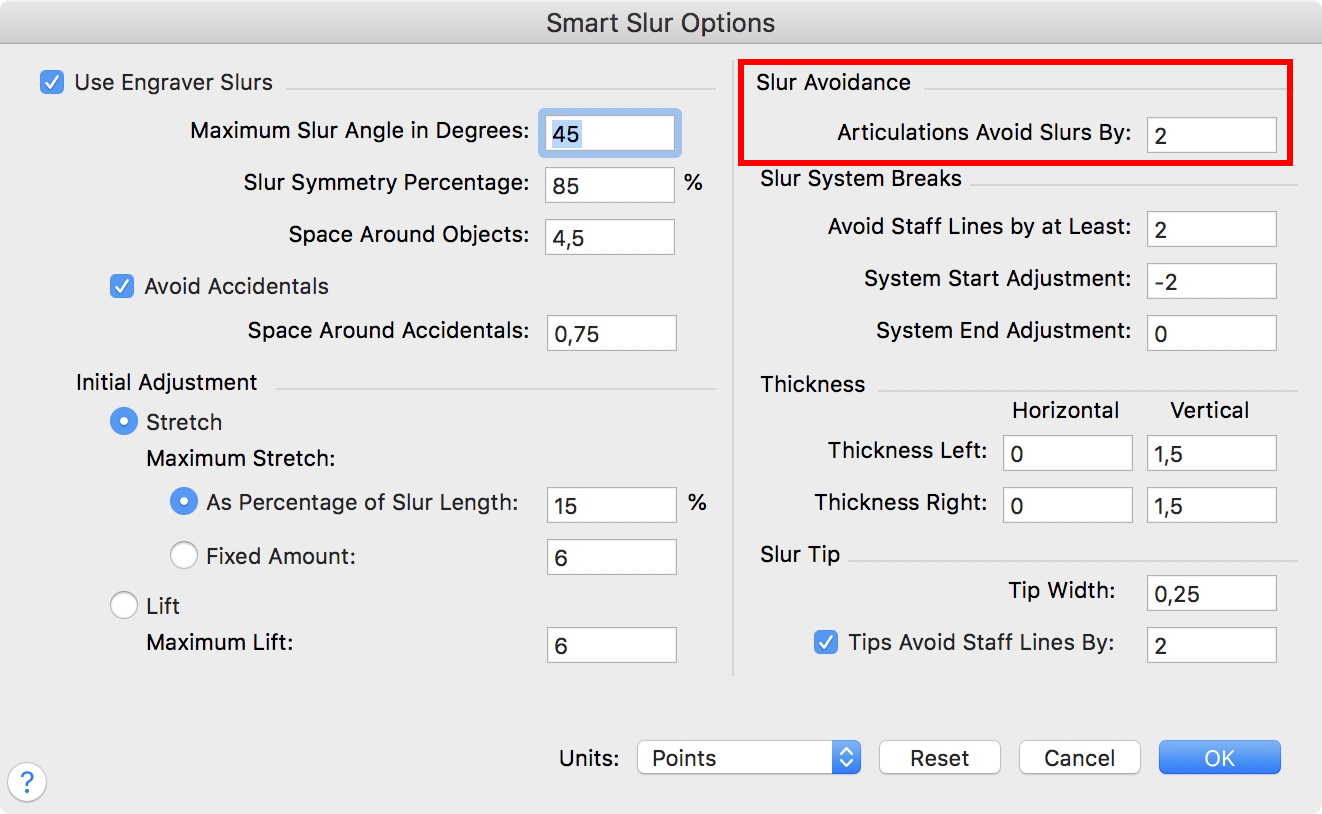1322x814 pixels.
Task: Confirm the dialog with OK
Action: pyautogui.click(x=1219, y=758)
